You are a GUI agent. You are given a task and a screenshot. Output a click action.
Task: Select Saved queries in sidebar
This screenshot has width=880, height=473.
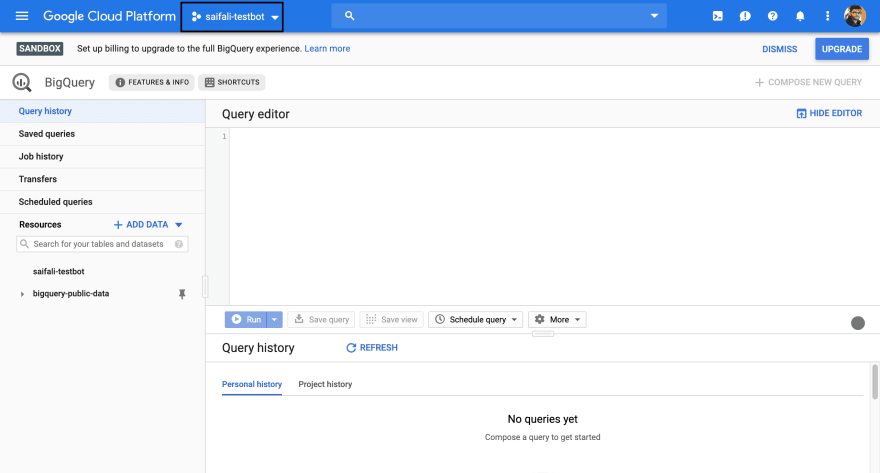pos(102,134)
